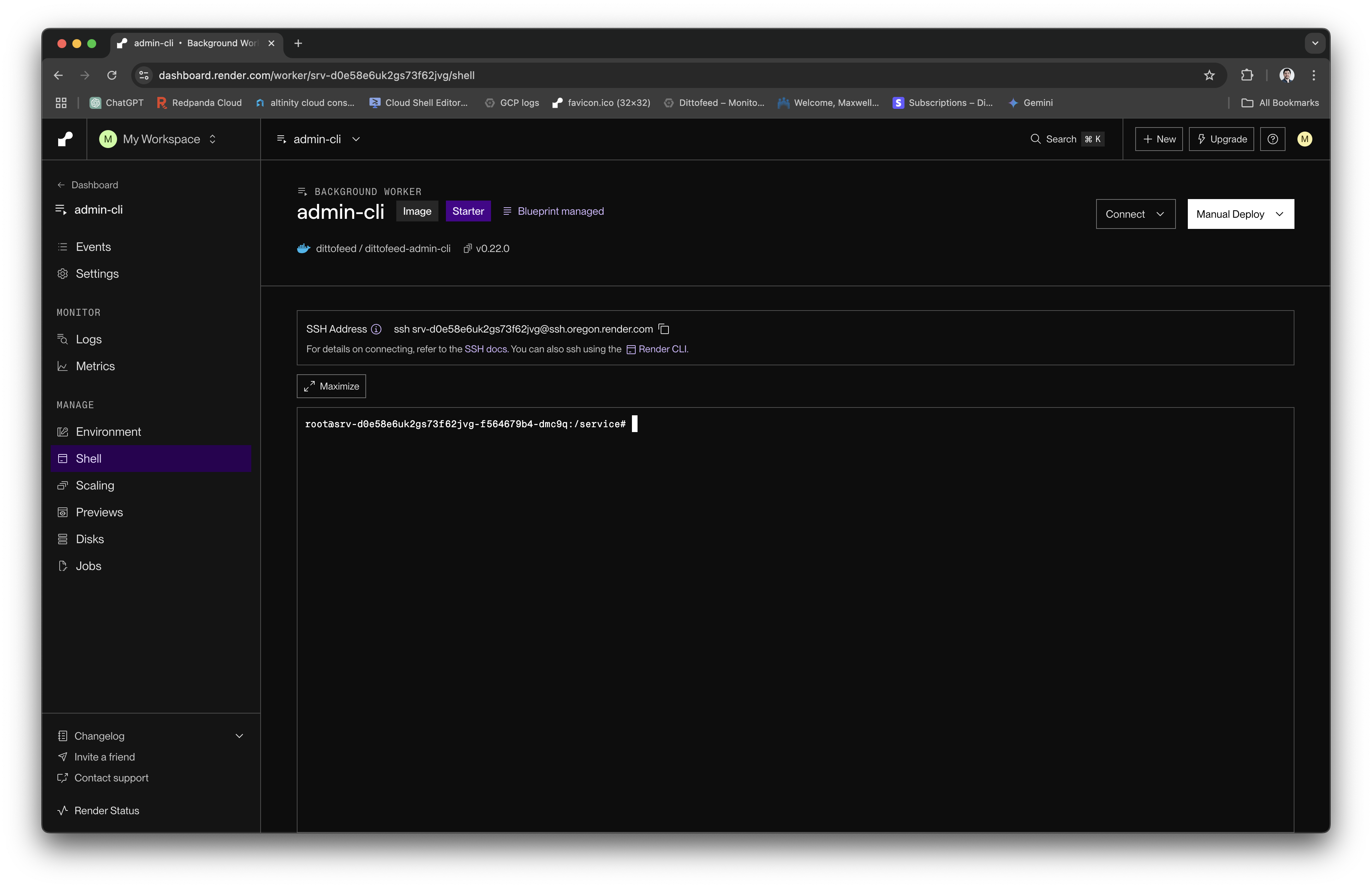The image size is (1372, 888).
Task: Open Blueprint managed link
Action: [x=553, y=211]
